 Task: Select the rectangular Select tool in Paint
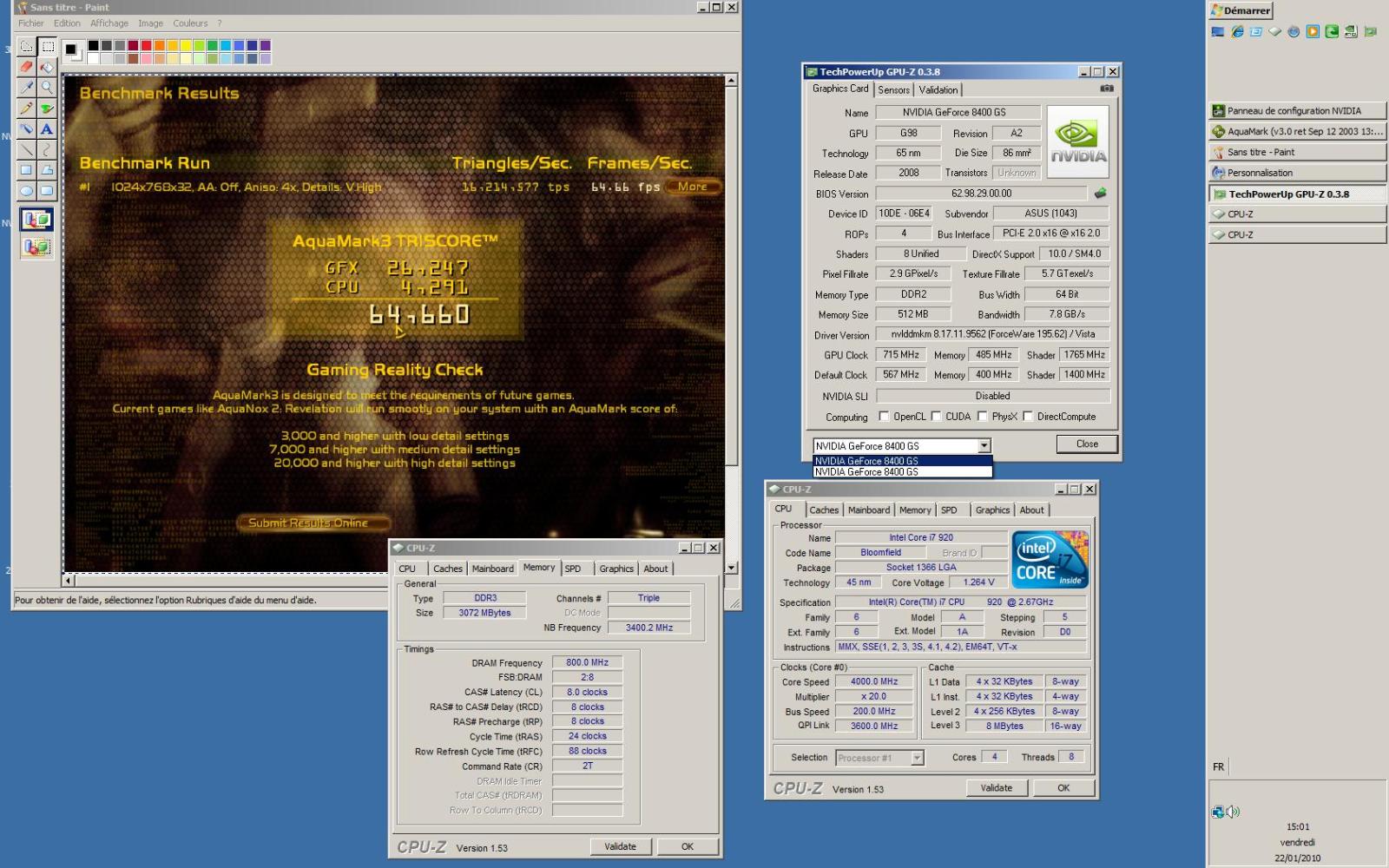click(x=48, y=46)
